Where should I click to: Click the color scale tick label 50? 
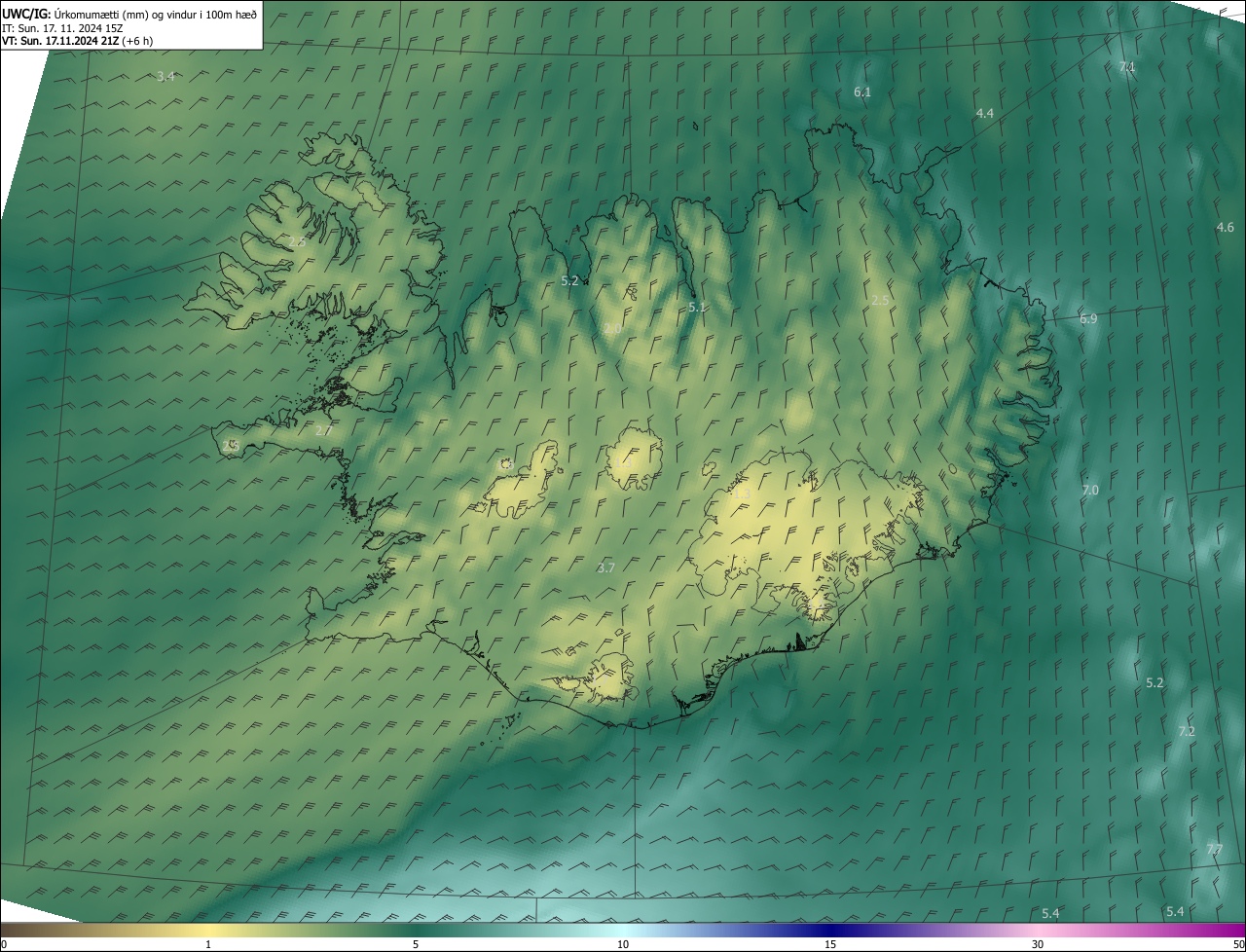pyautogui.click(x=1238, y=944)
